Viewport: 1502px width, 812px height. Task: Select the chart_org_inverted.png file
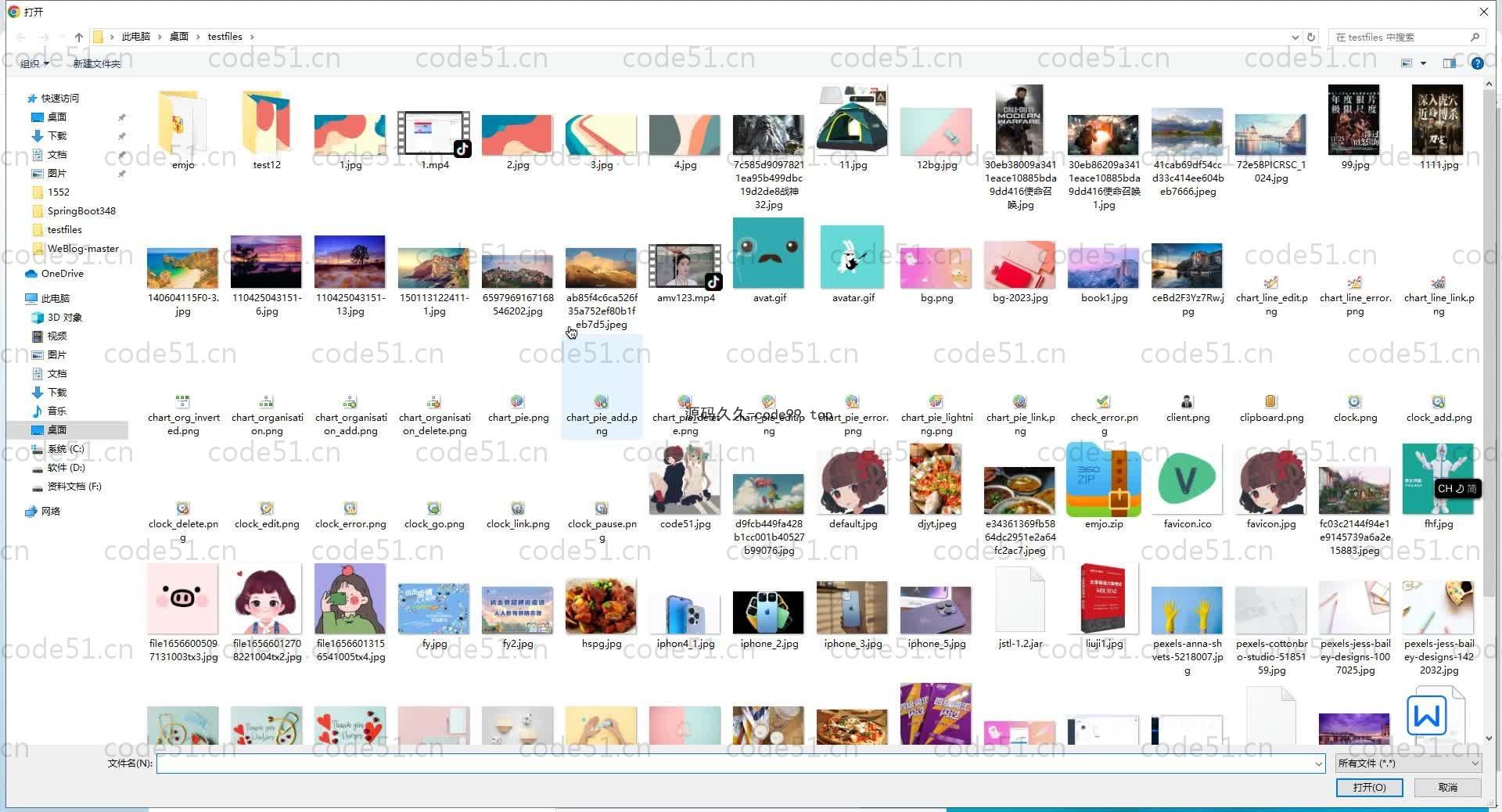182,402
